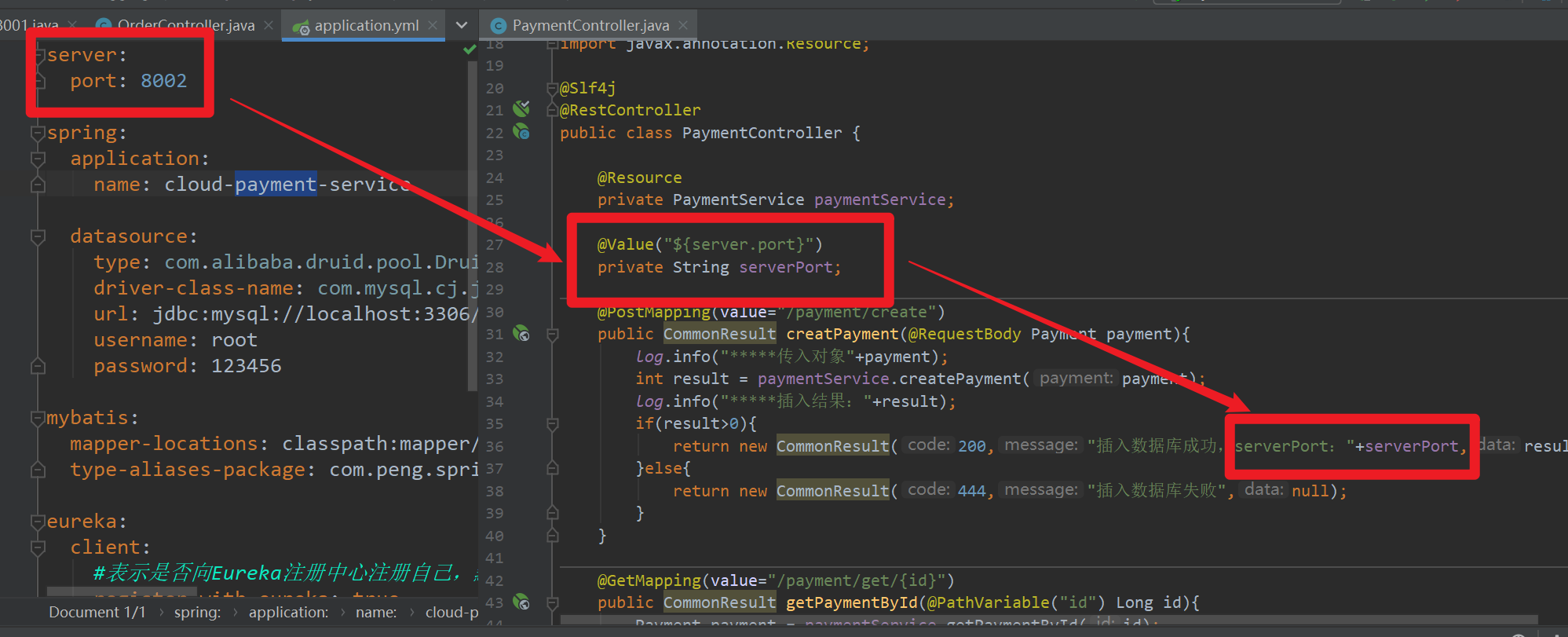Click the @RestController annotation
The height and width of the screenshot is (637, 1568).
click(630, 110)
